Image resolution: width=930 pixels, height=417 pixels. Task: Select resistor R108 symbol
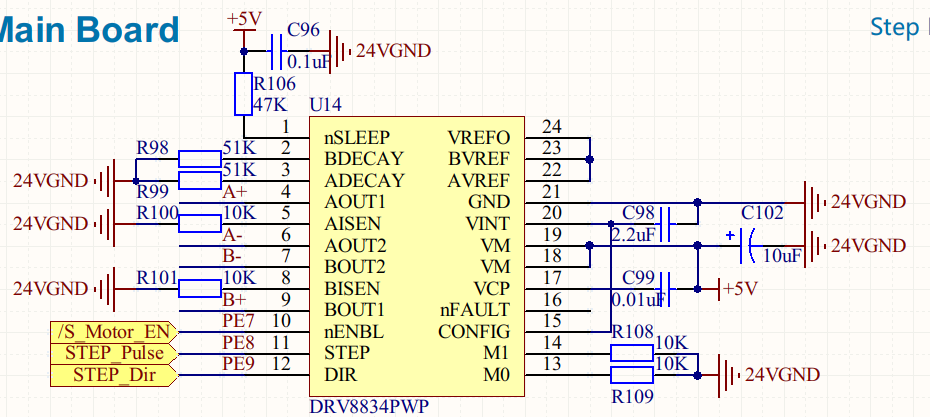tap(632, 354)
